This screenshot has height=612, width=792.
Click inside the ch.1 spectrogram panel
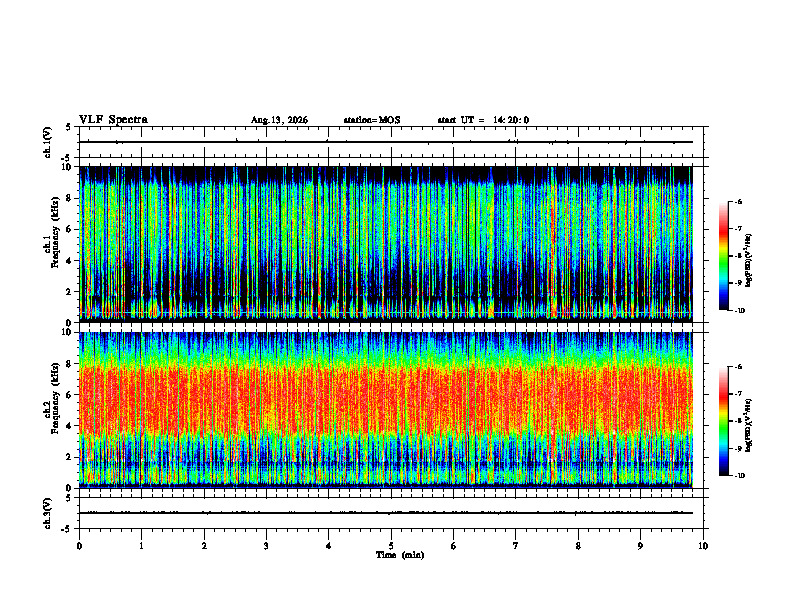386,244
